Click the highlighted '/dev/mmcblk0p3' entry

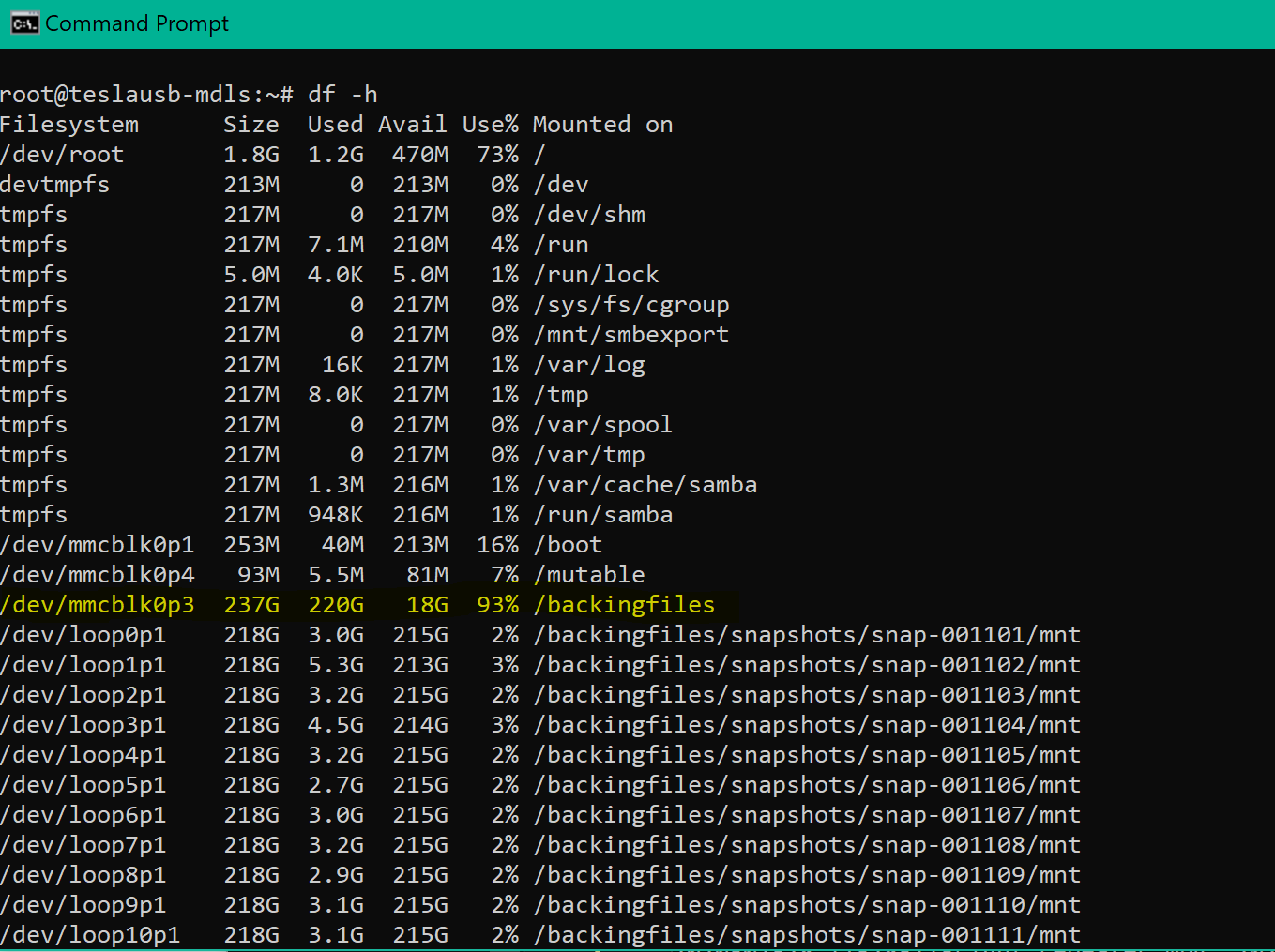(x=98, y=605)
